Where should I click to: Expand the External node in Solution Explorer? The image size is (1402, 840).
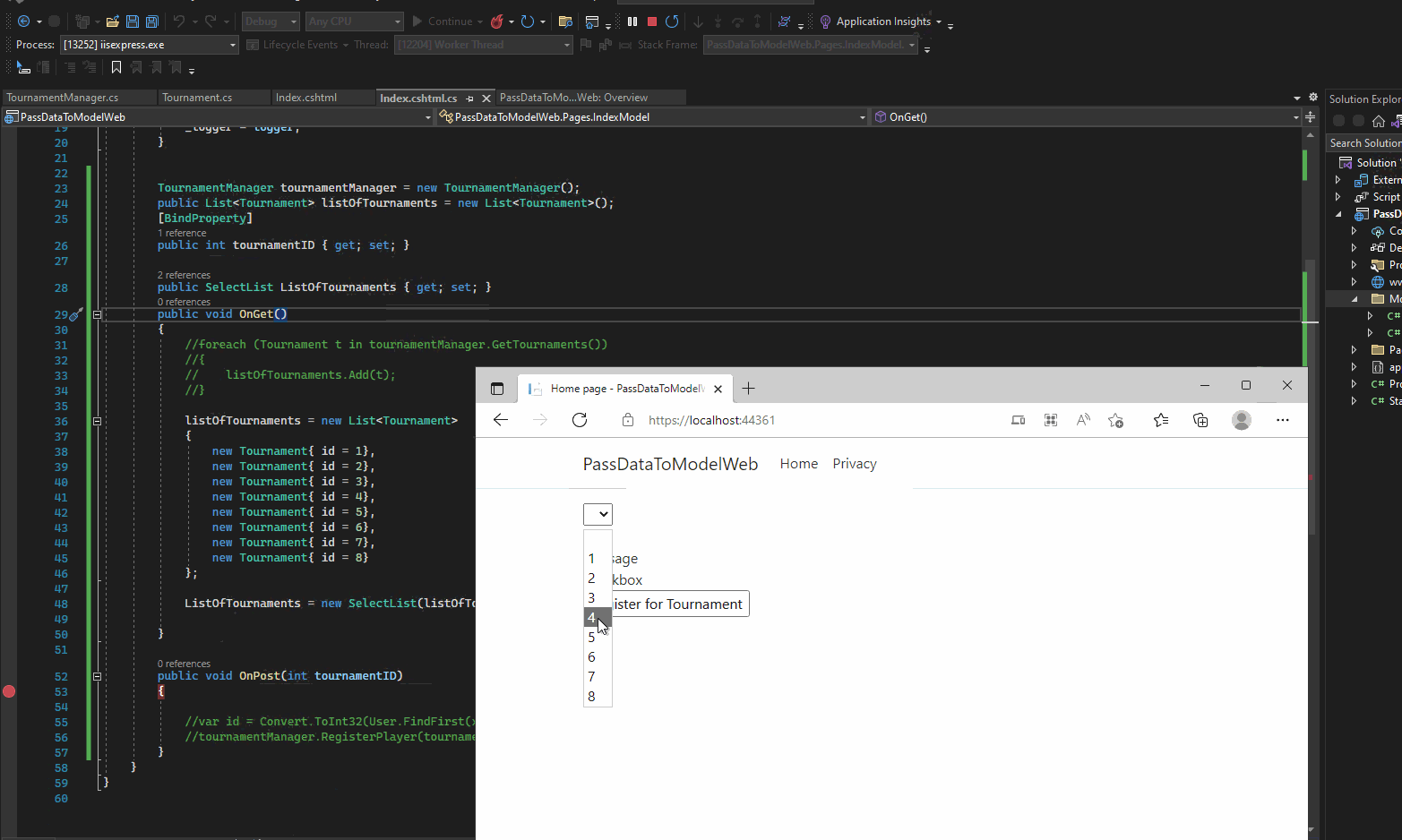[x=1337, y=180]
